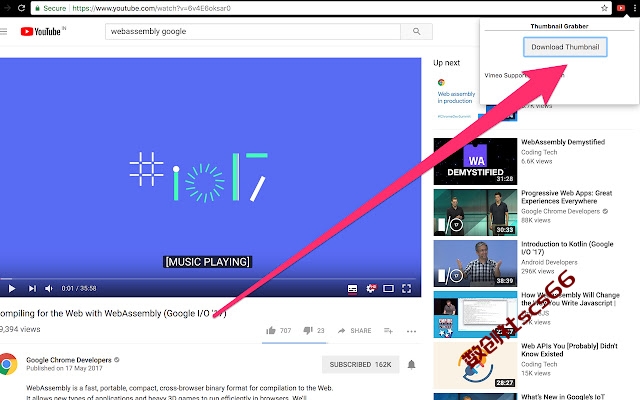Click the Published on 17 May 2017 text
The image size is (640, 400).
(x=64, y=368)
